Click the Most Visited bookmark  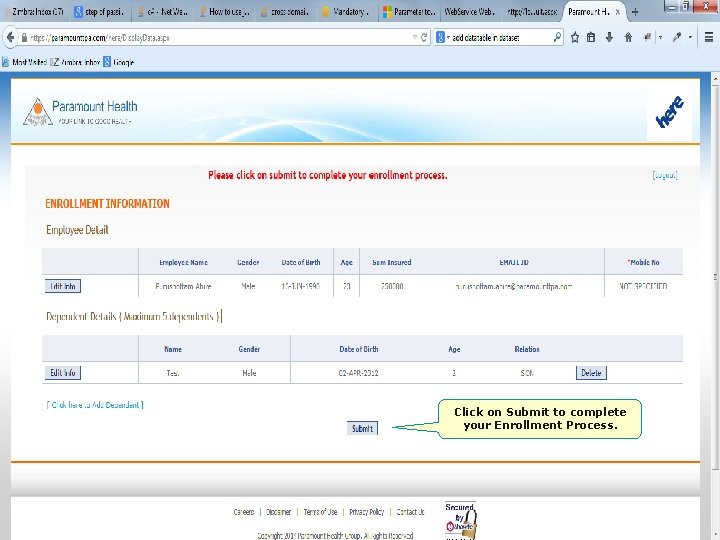click(x=25, y=62)
